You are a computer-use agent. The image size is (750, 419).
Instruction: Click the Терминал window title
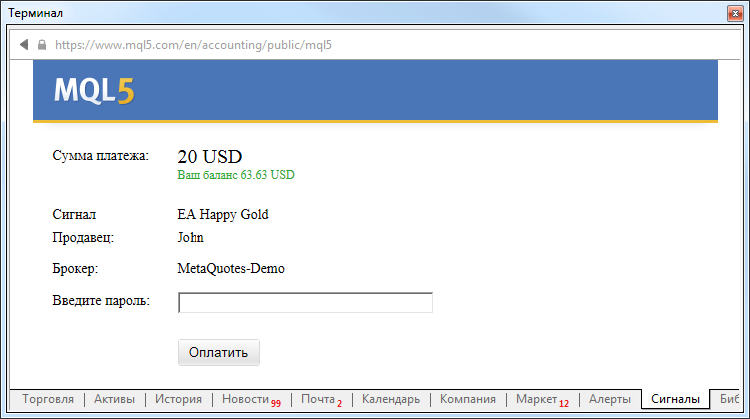[35, 13]
